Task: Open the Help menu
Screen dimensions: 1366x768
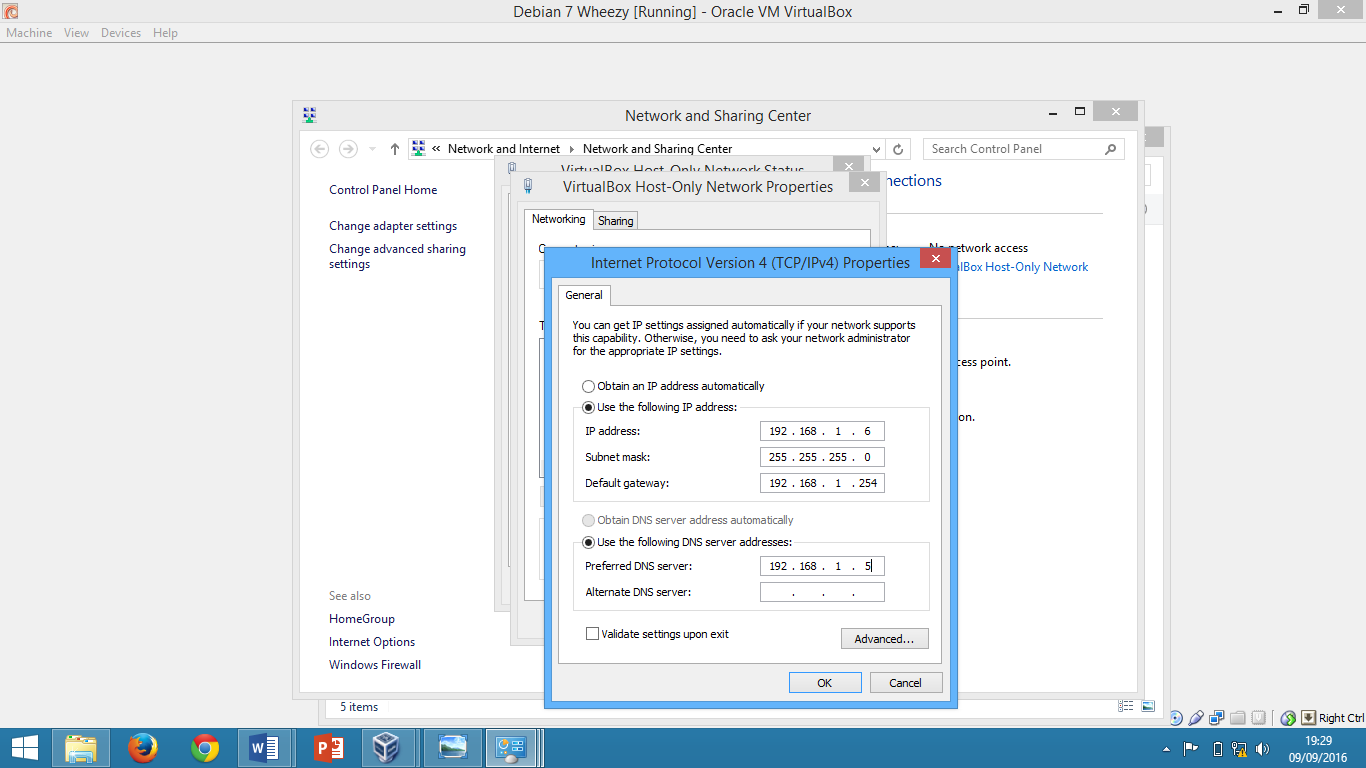Action: (x=166, y=33)
